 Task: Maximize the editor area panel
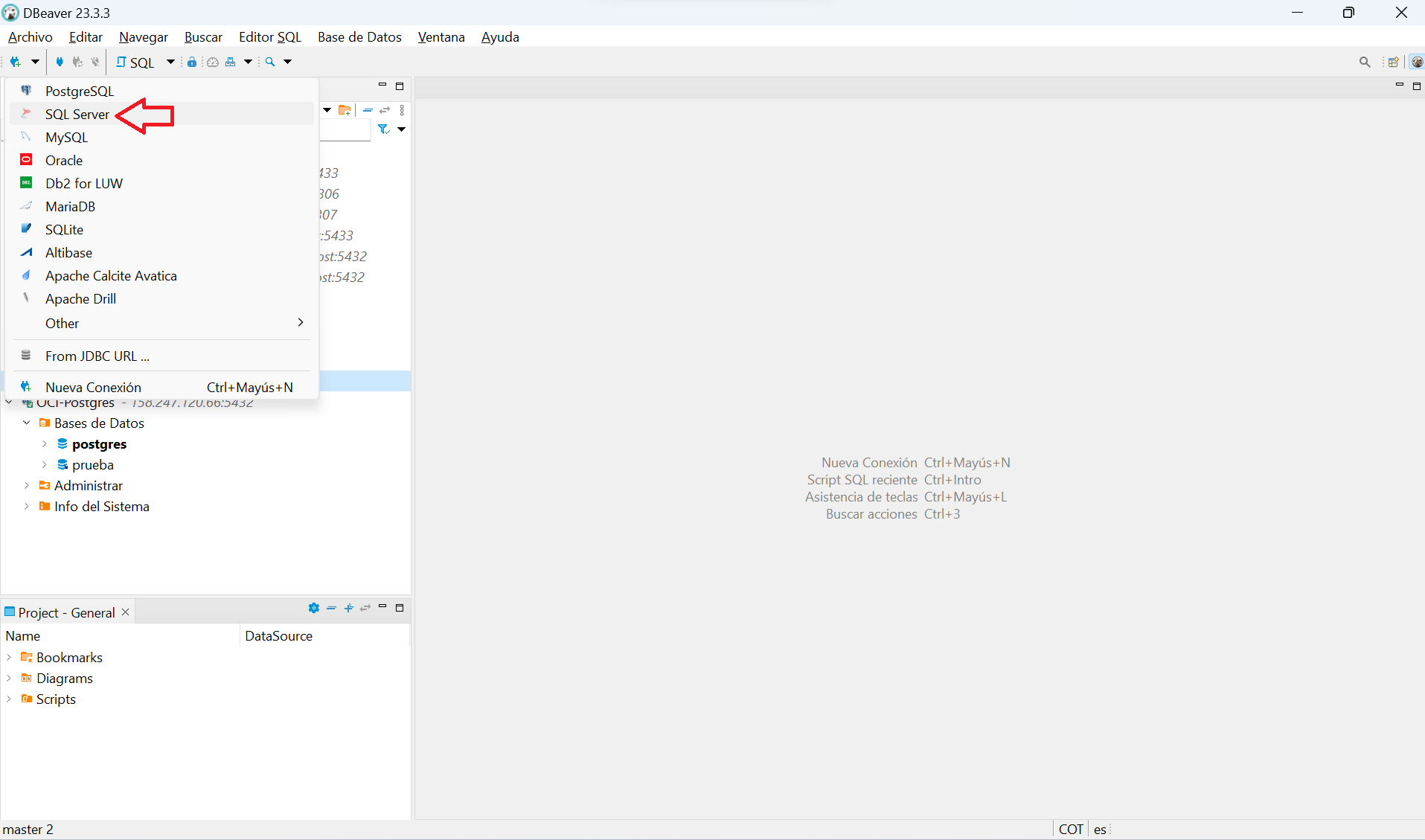[1417, 86]
